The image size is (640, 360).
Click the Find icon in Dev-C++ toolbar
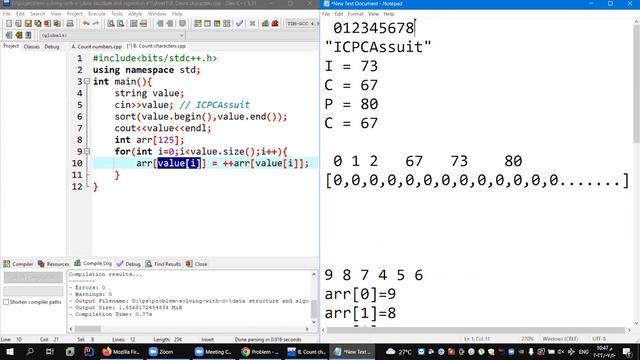[x=111, y=24]
